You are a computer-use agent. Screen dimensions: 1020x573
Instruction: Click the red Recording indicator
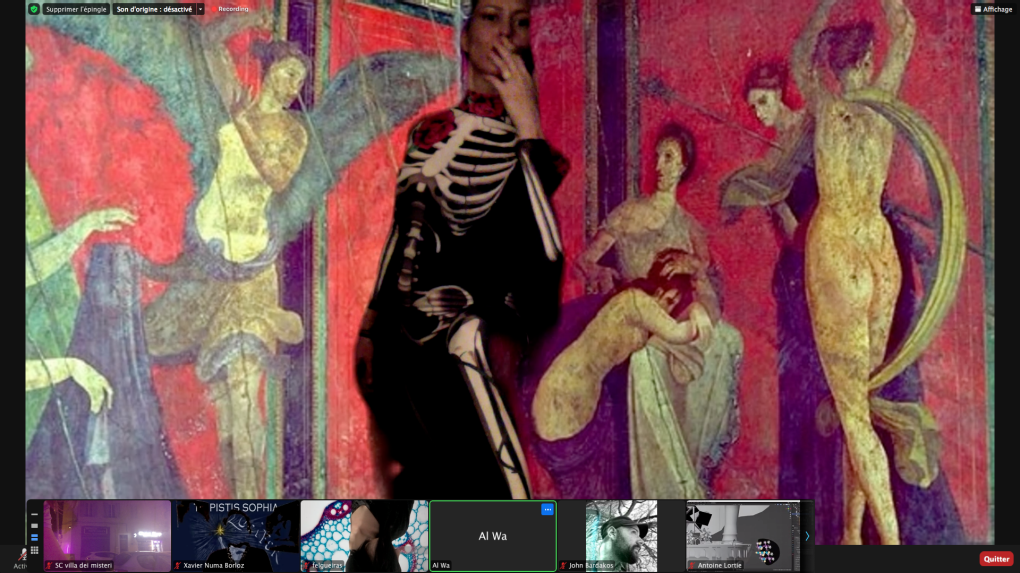(x=229, y=9)
